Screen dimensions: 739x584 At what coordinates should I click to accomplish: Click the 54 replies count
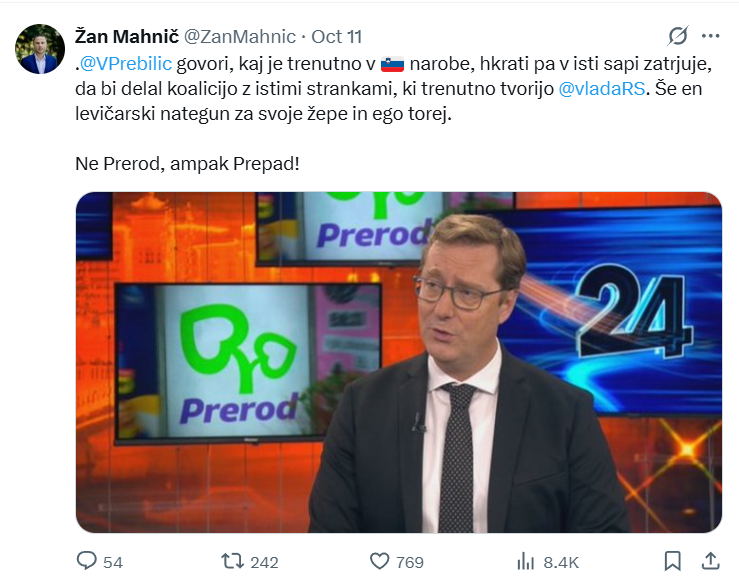click(113, 562)
